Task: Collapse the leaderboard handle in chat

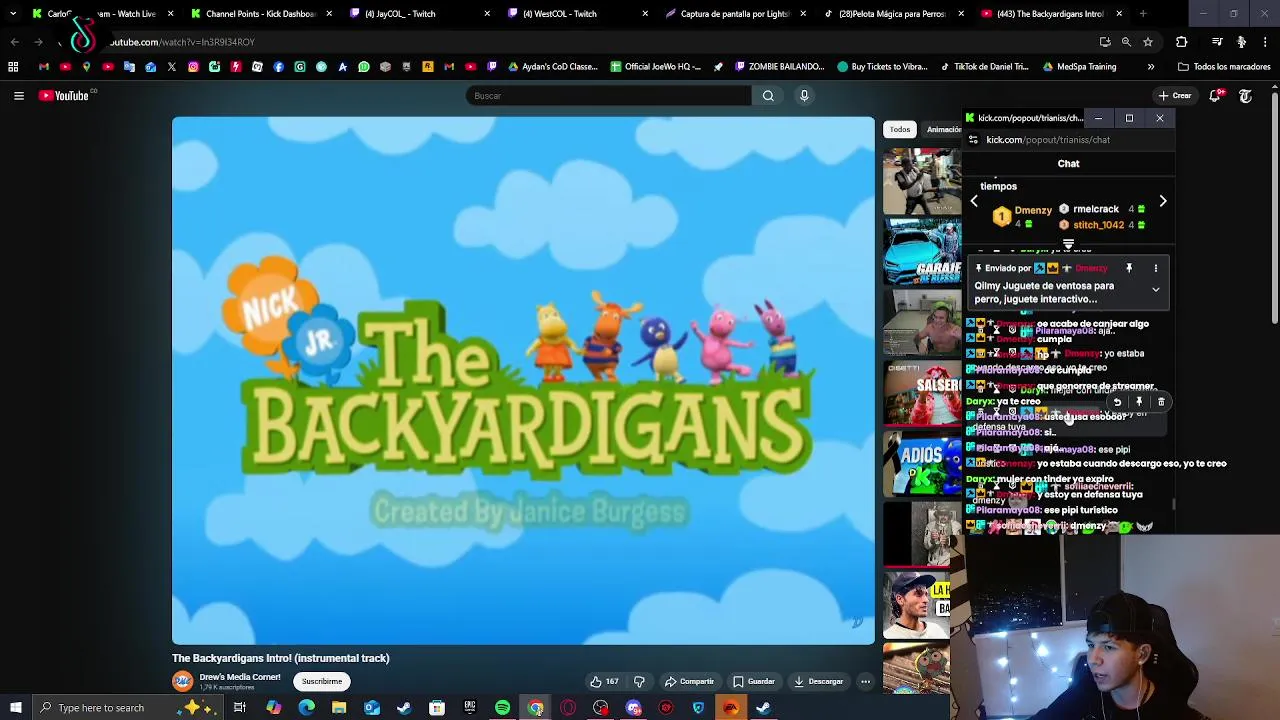Action: point(1068,244)
